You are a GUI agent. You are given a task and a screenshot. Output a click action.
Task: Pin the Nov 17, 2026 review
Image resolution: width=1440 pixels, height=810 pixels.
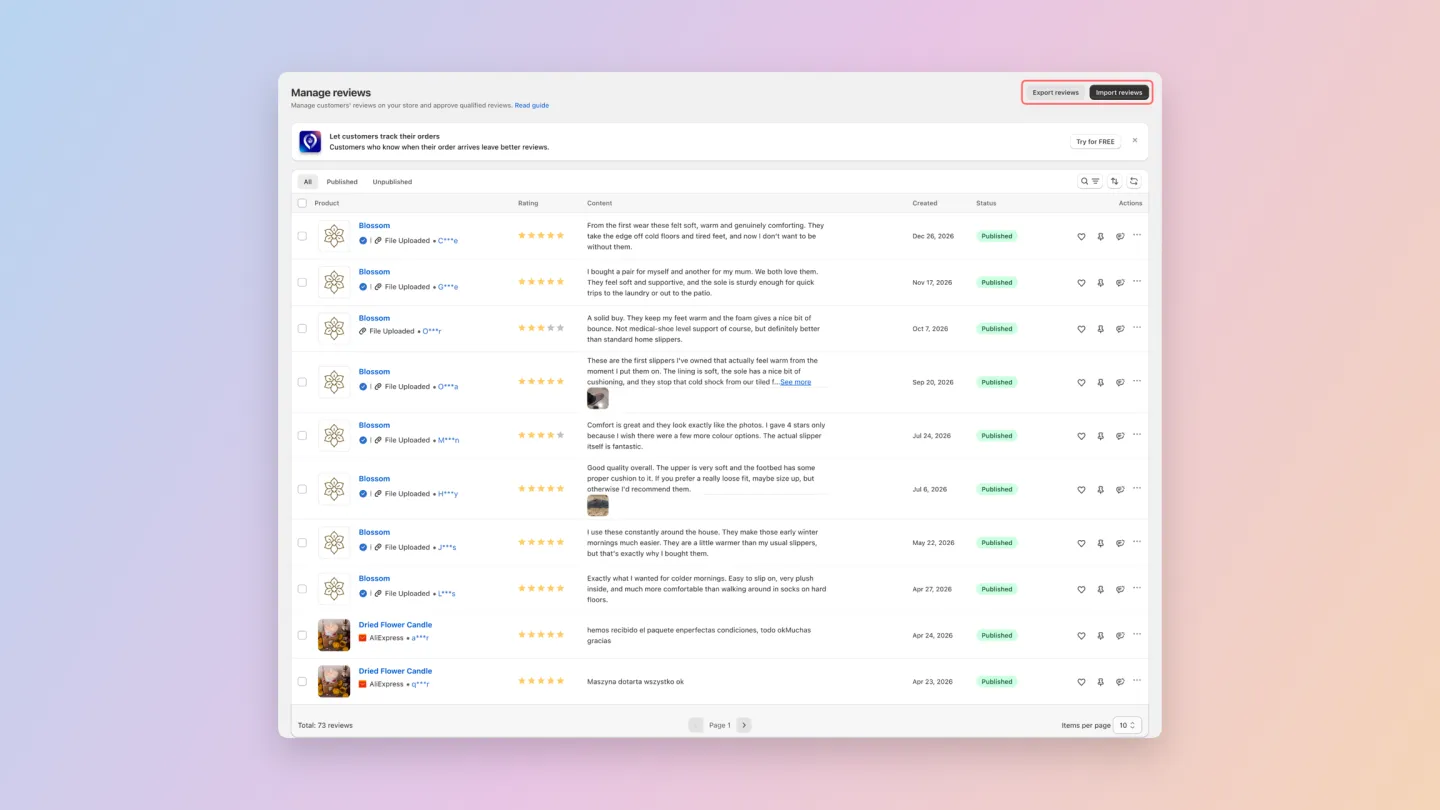point(1100,283)
